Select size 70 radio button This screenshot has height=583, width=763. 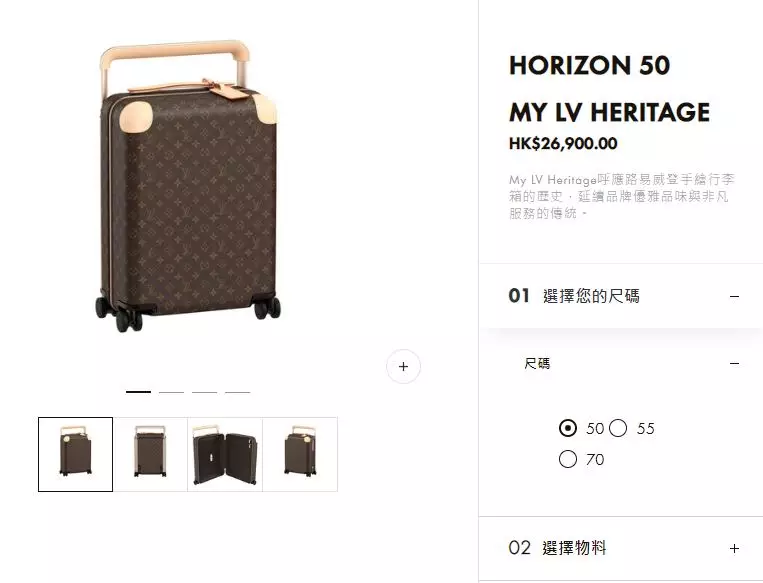568,459
